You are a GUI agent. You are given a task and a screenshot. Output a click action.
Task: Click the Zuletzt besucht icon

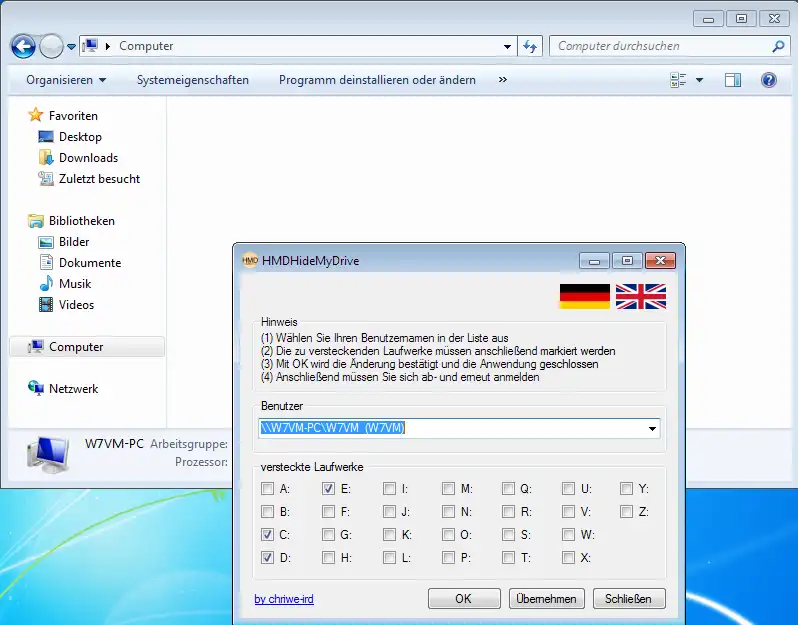click(46, 178)
